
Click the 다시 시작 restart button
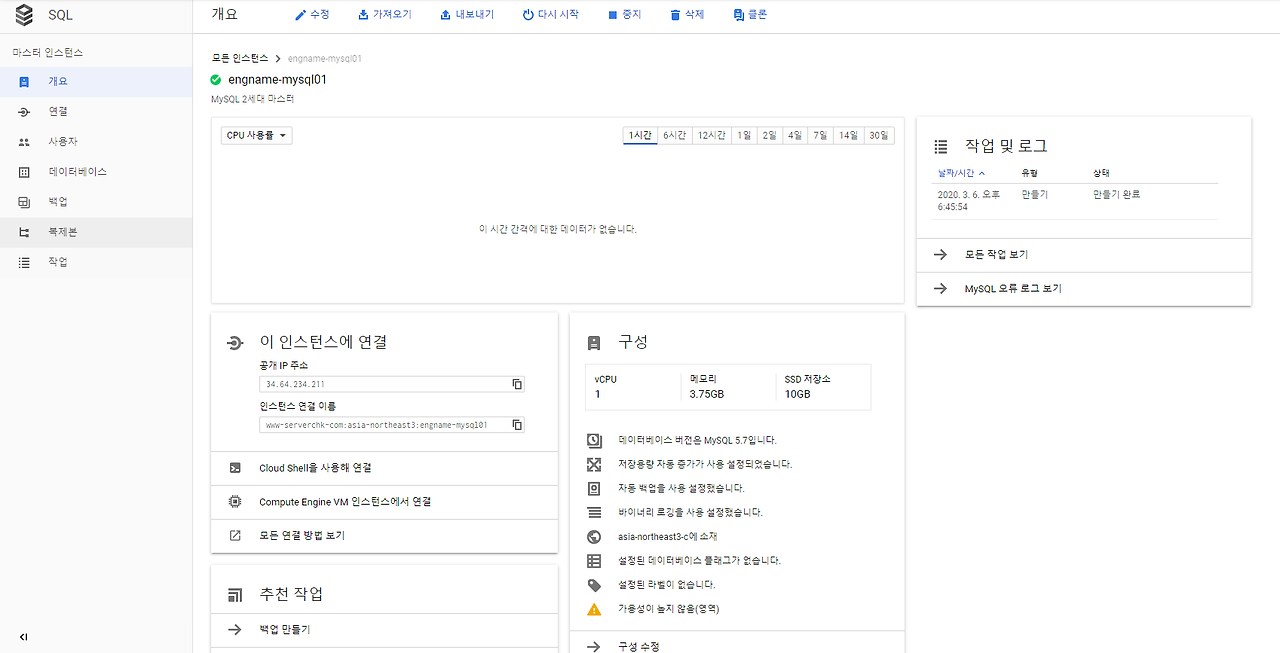[550, 15]
